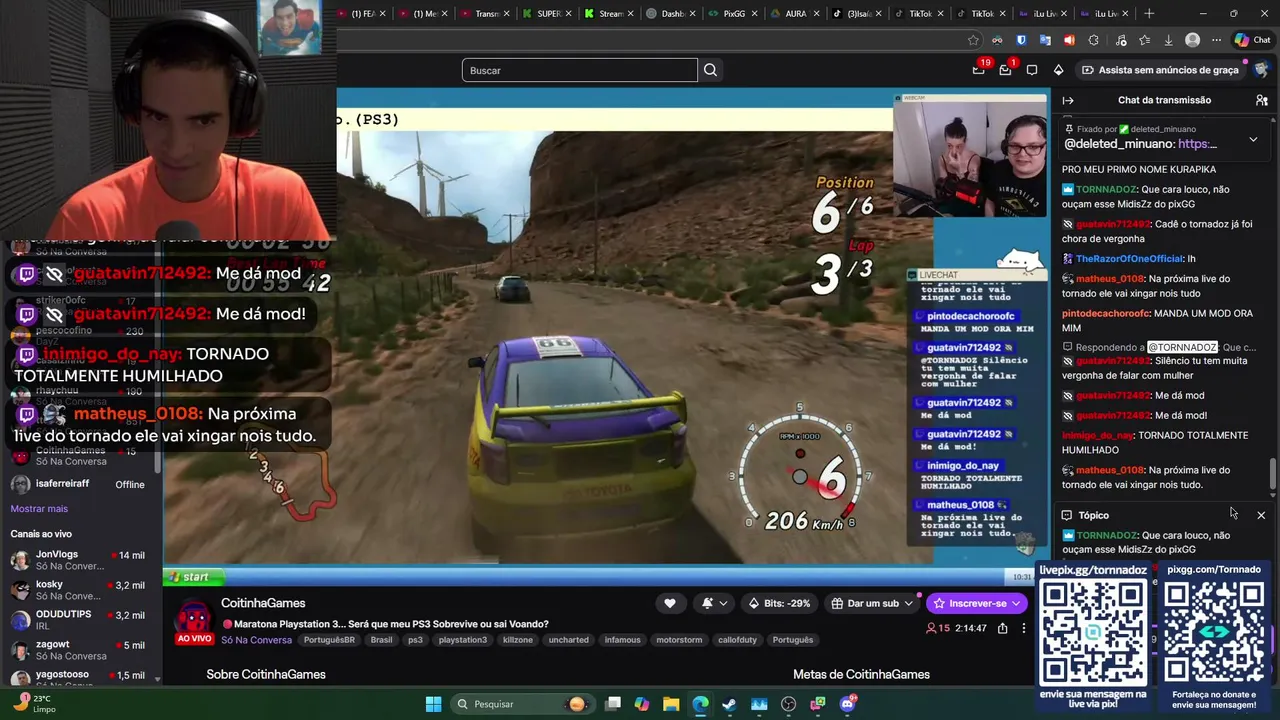Open browser extensions puzzle icon
The width and height of the screenshot is (1280, 720).
tap(1093, 40)
